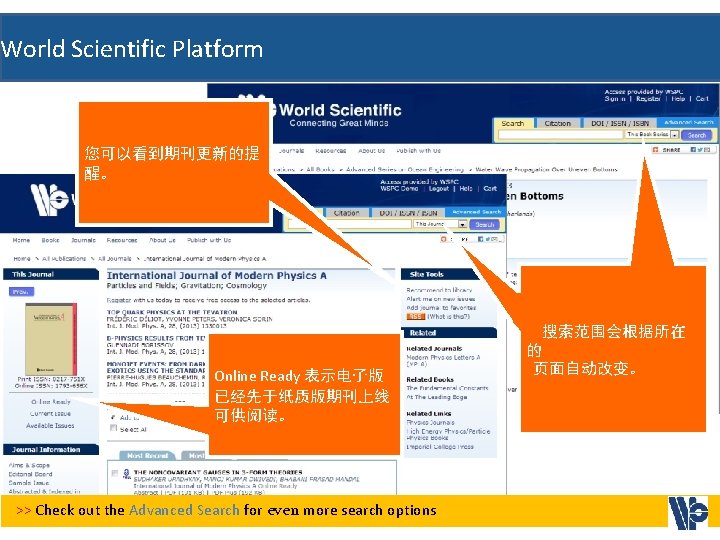Click All Journals breadcrumb in front window

click(x=115, y=259)
